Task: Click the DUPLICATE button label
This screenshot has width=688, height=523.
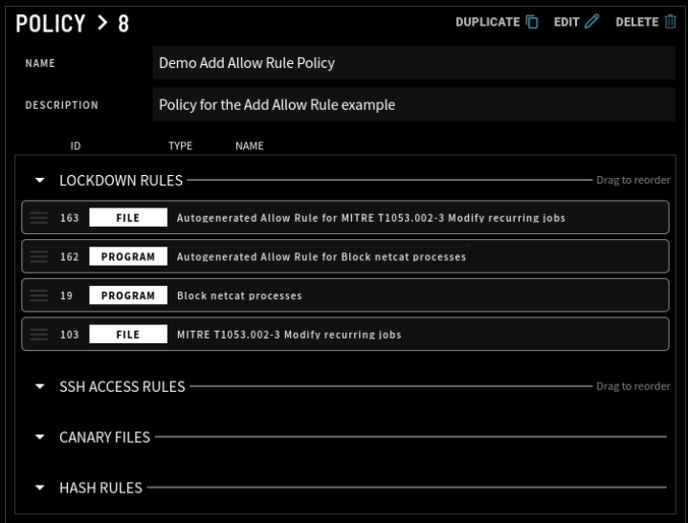Action: point(487,22)
